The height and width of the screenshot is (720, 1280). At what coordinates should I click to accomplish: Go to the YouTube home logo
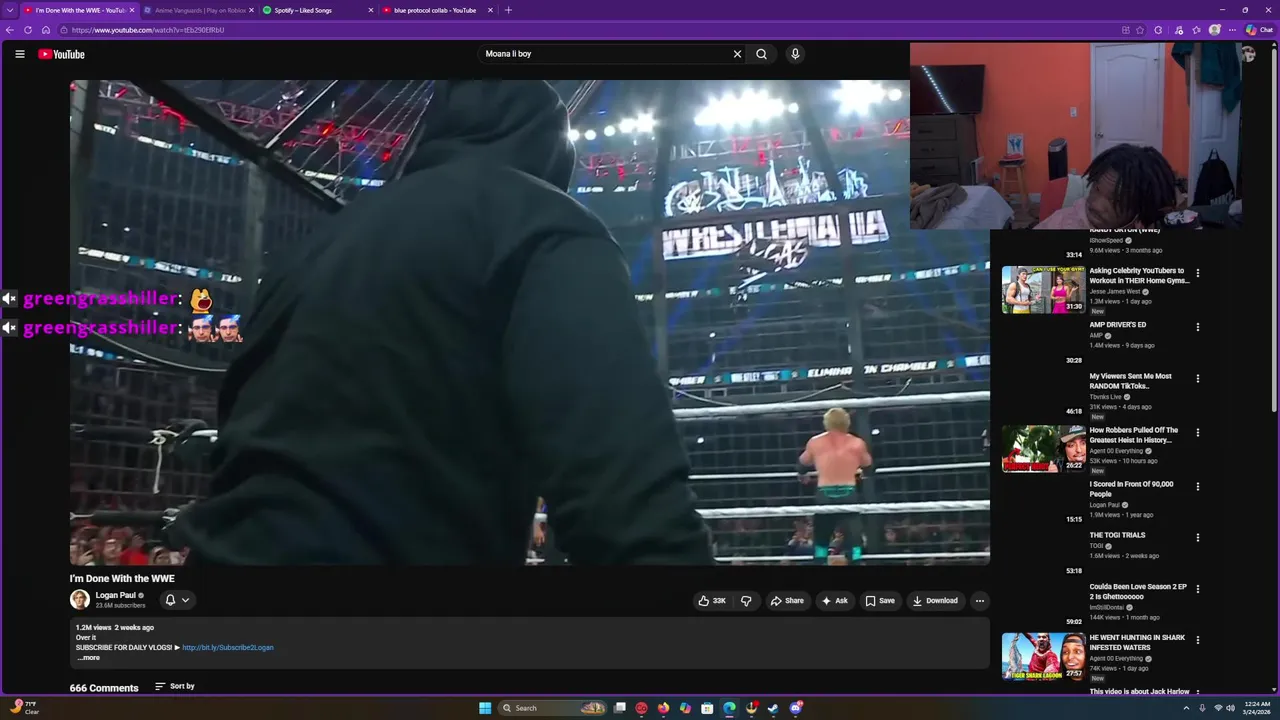pos(61,54)
